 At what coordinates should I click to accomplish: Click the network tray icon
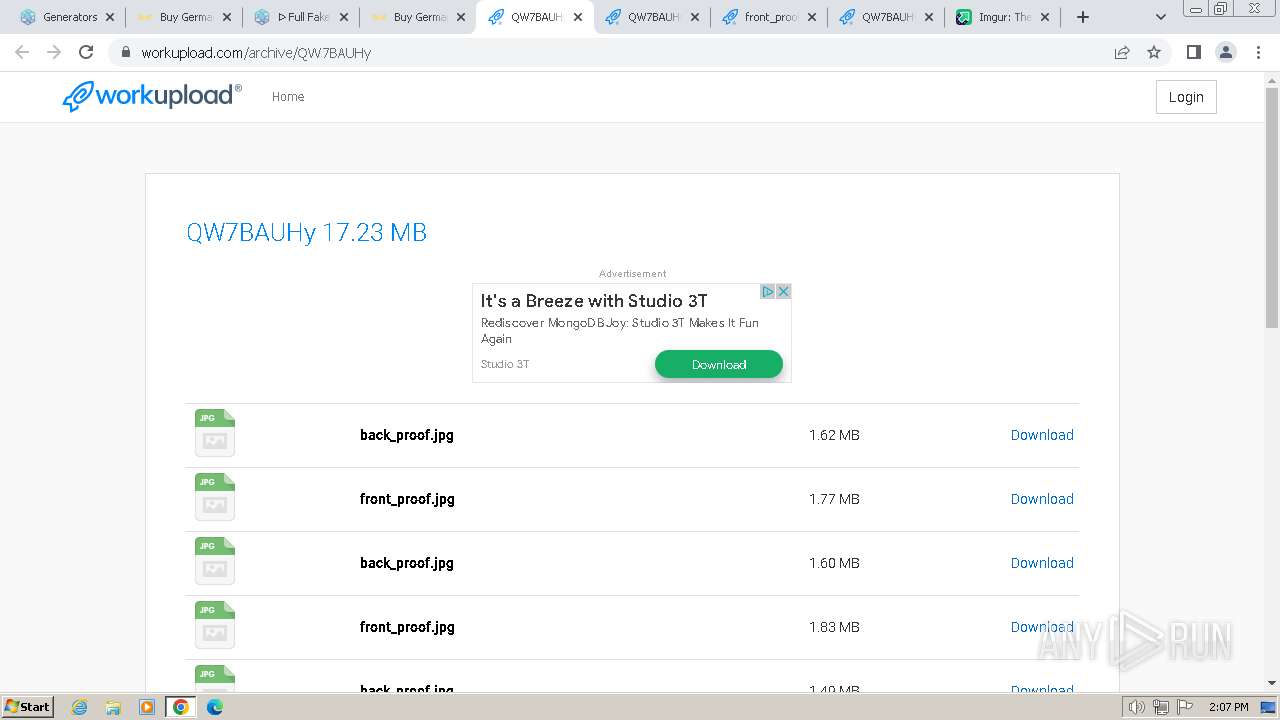tap(1161, 707)
